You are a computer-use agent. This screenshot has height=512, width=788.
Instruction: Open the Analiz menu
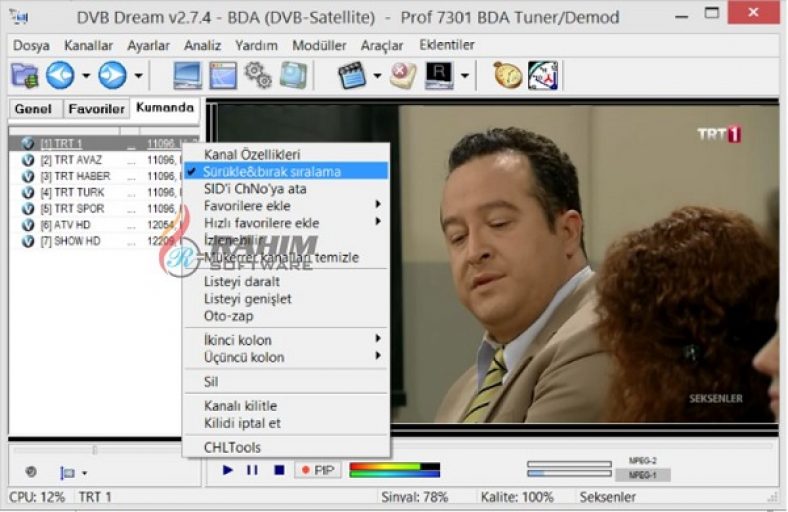(203, 45)
